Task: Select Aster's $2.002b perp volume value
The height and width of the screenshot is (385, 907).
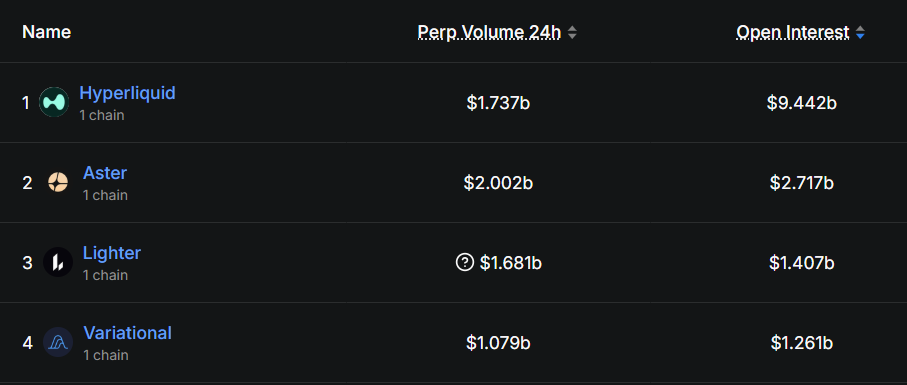Action: [x=498, y=183]
